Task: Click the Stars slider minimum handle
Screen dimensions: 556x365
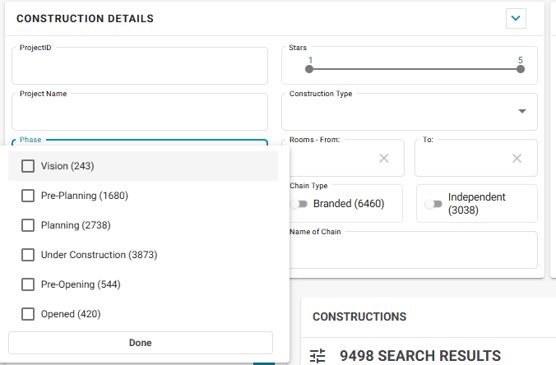Action: tap(309, 69)
